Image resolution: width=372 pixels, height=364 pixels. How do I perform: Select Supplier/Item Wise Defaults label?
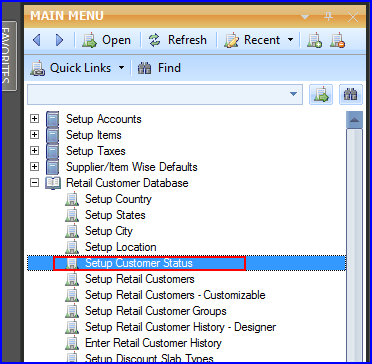tap(132, 167)
